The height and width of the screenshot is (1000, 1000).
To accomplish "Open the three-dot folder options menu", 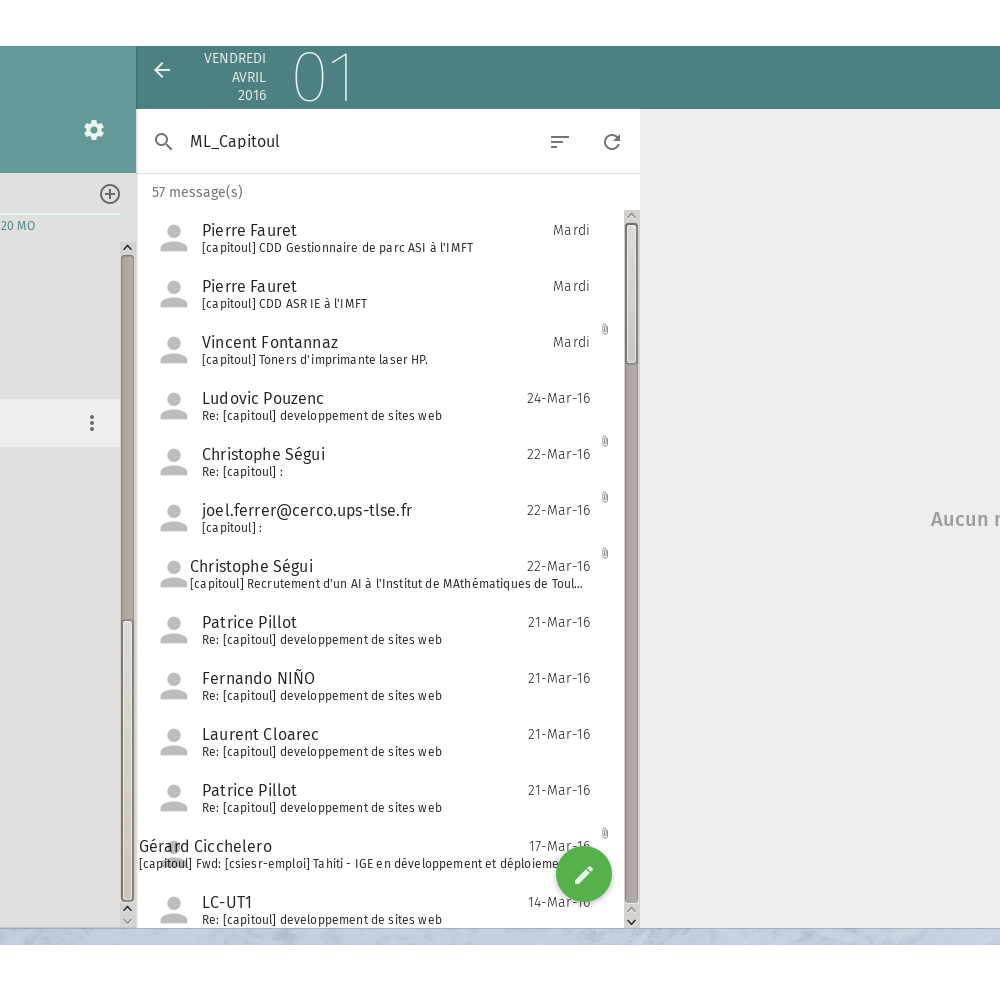I will 92,423.
